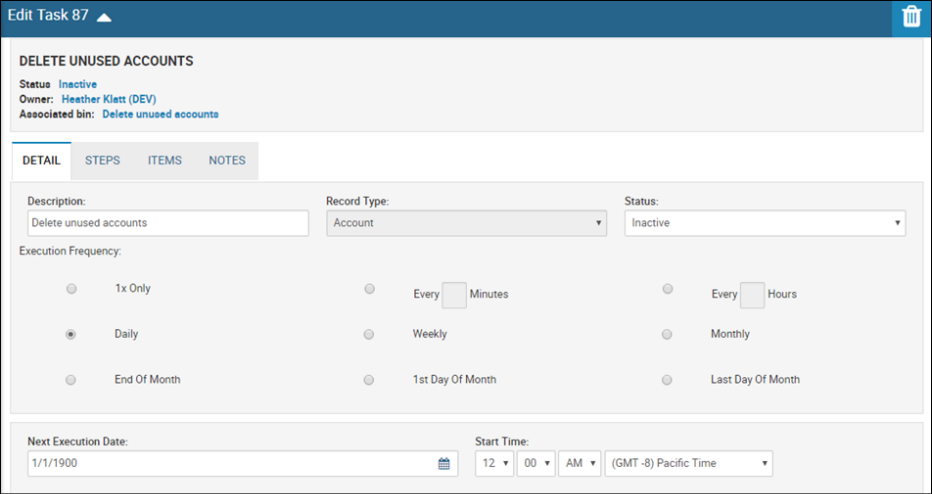Image resolution: width=932 pixels, height=494 pixels.
Task: Select the Daily frequency radio button
Action: [71, 335]
